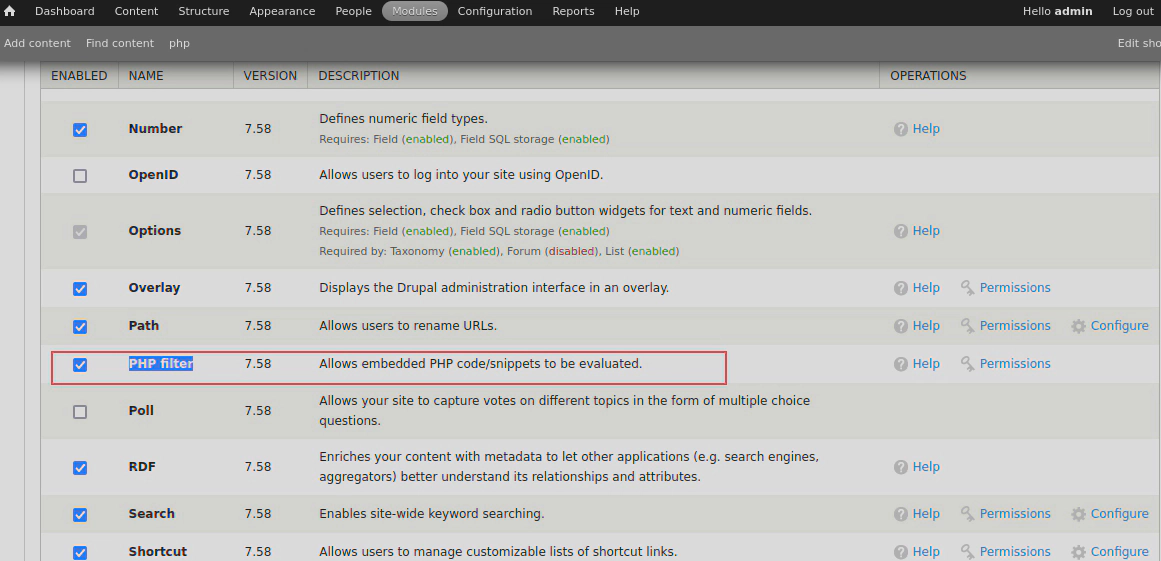
Task: Click the Help icon for RDF module
Action: coord(900,467)
